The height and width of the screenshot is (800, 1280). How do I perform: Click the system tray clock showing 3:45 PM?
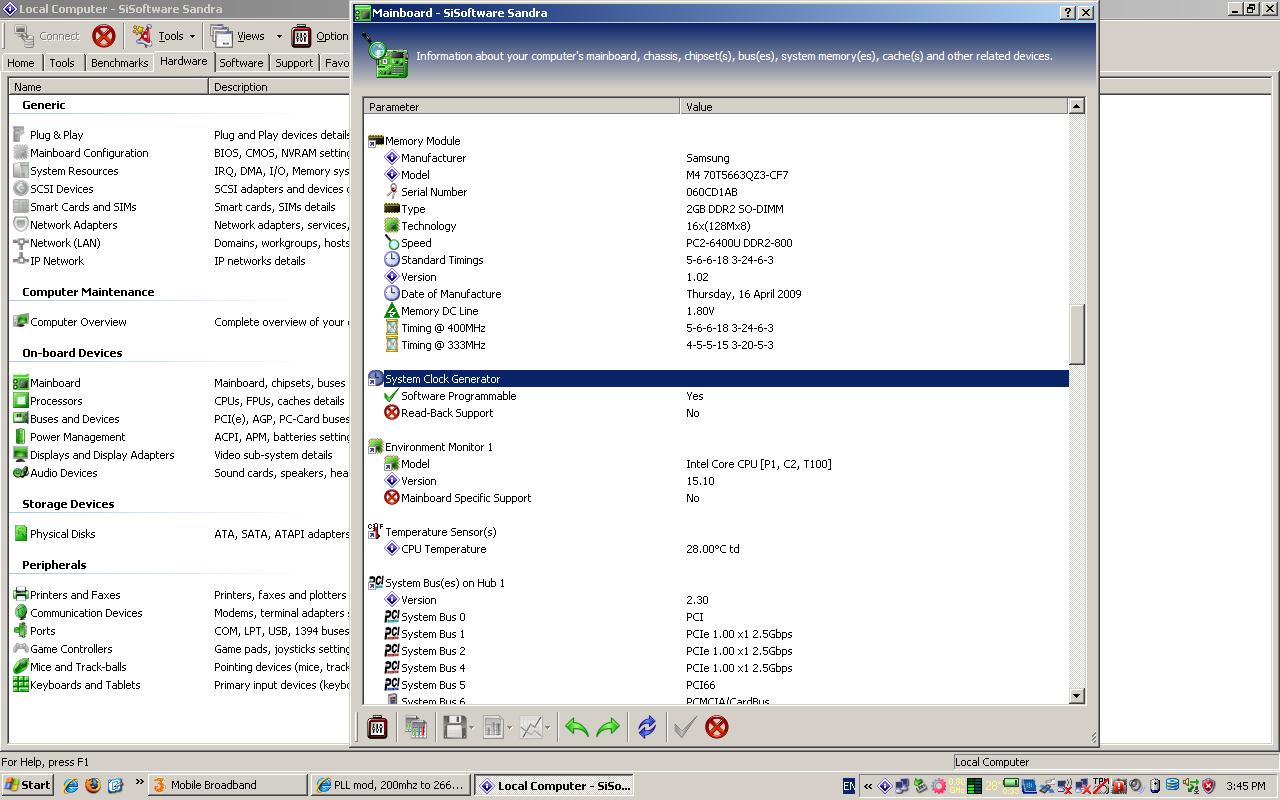pyautogui.click(x=1245, y=786)
